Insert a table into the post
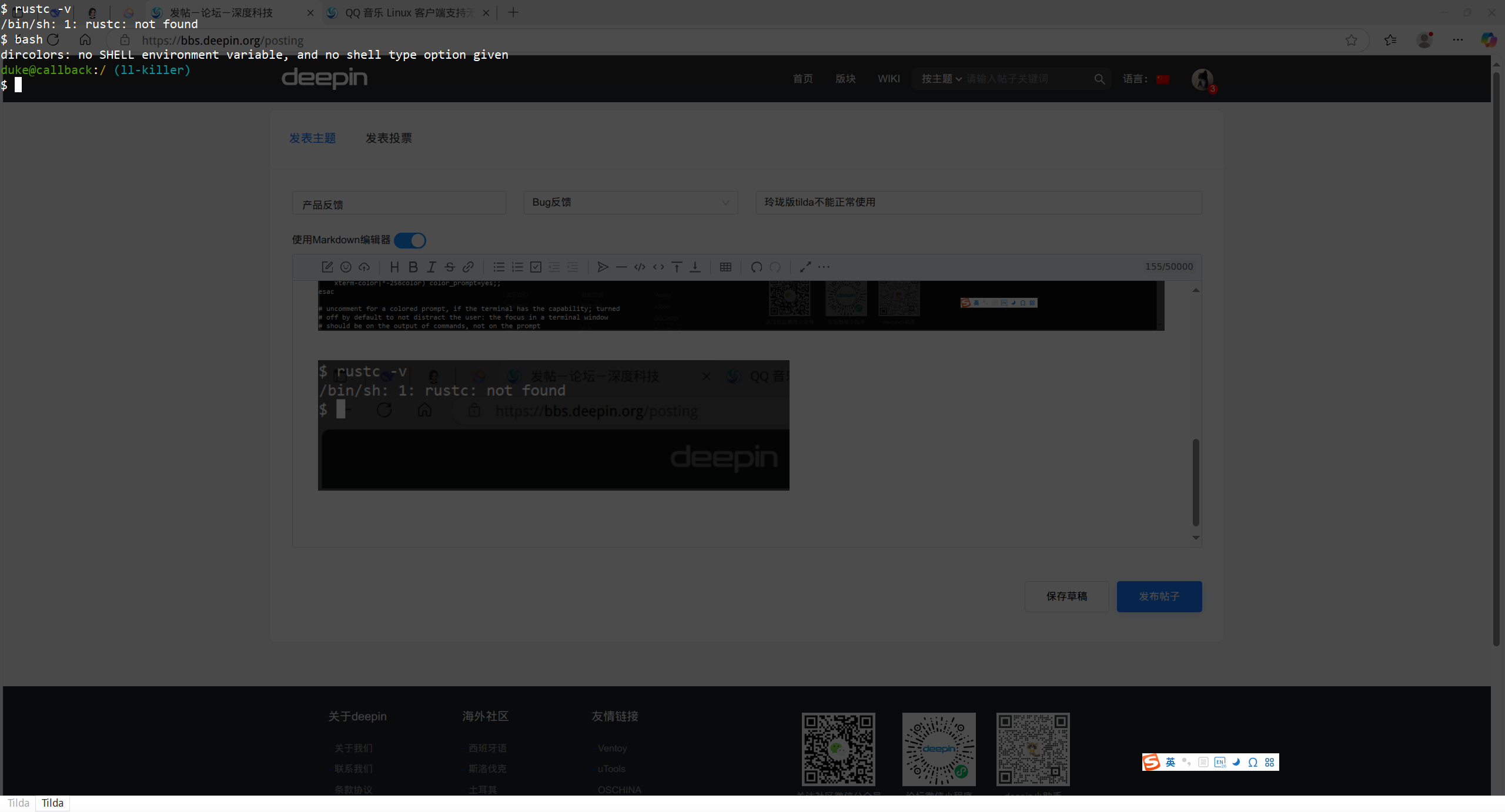This screenshot has height=812, width=1505. (x=725, y=267)
